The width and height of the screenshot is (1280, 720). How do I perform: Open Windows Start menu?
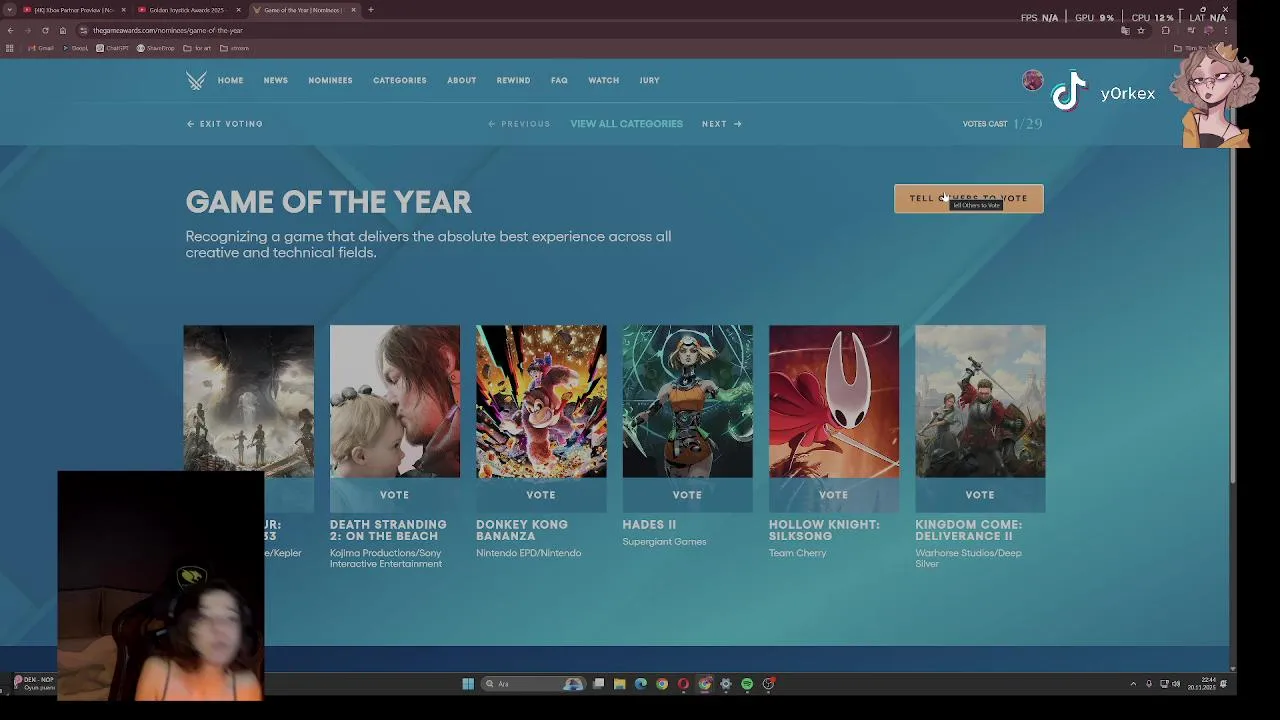467,684
